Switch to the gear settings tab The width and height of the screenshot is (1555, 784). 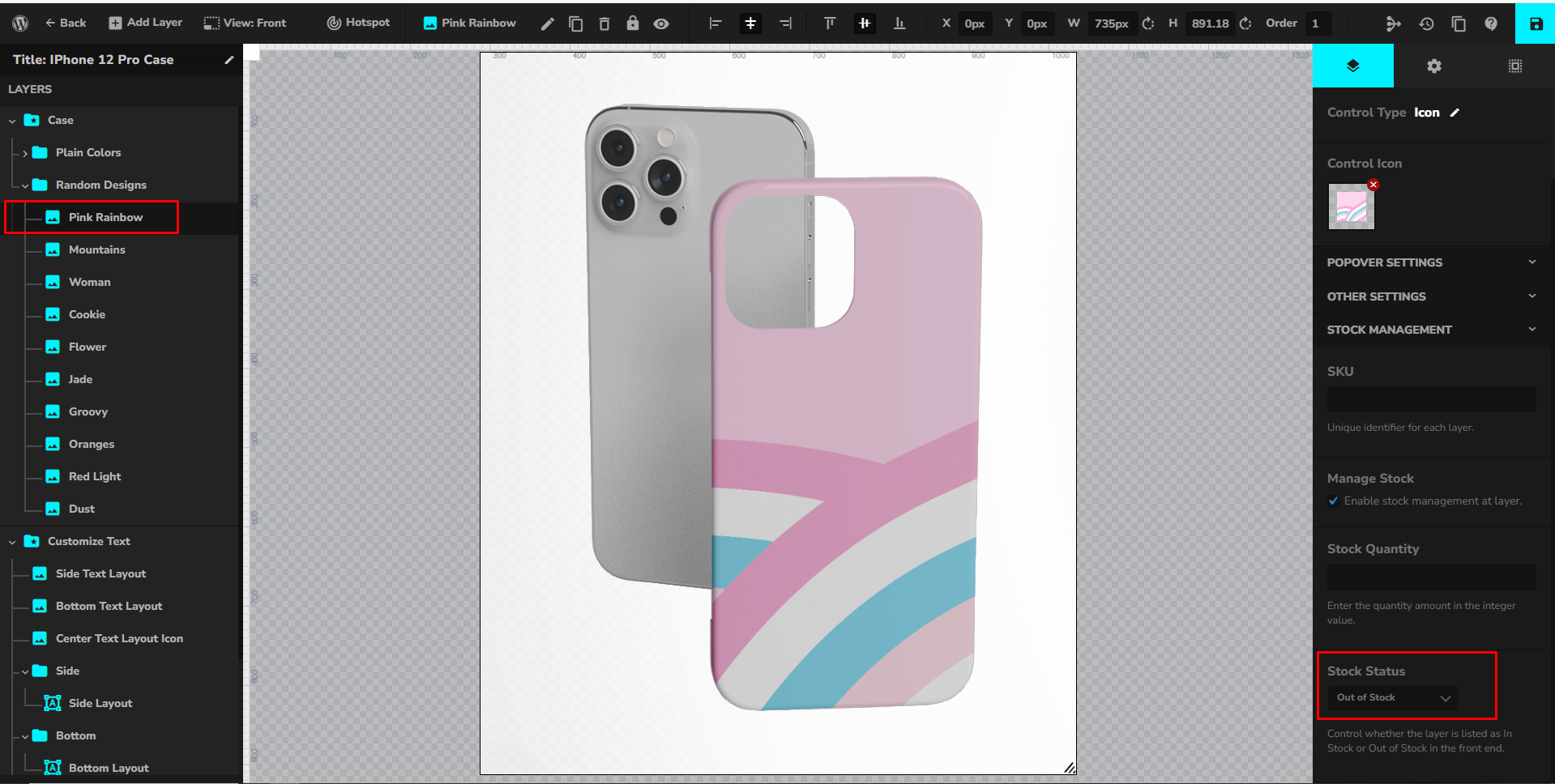point(1433,66)
